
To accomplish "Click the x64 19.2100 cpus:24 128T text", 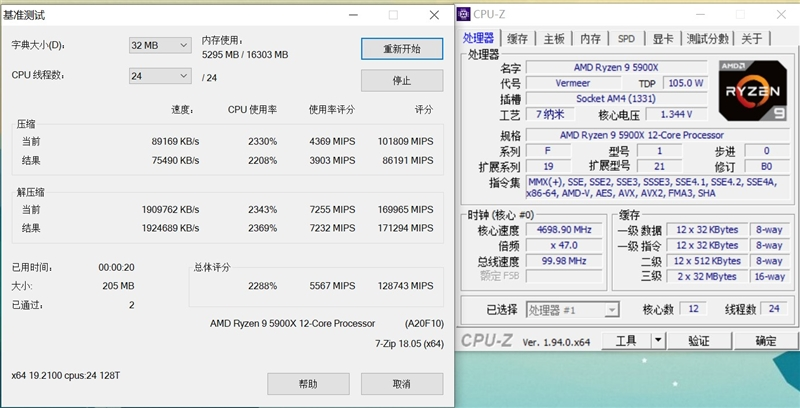I will 66,375.
